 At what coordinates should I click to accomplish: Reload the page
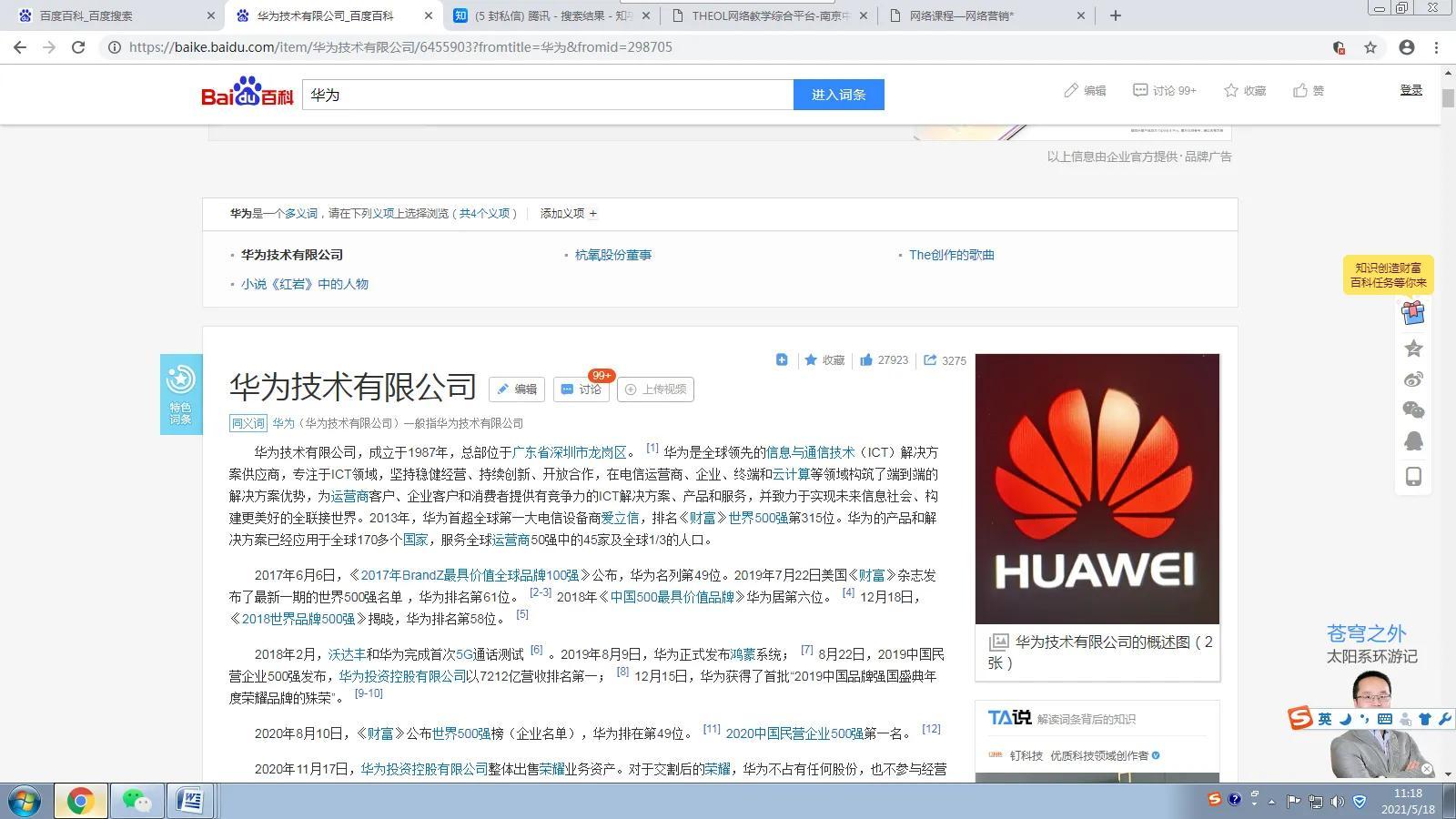tap(78, 47)
